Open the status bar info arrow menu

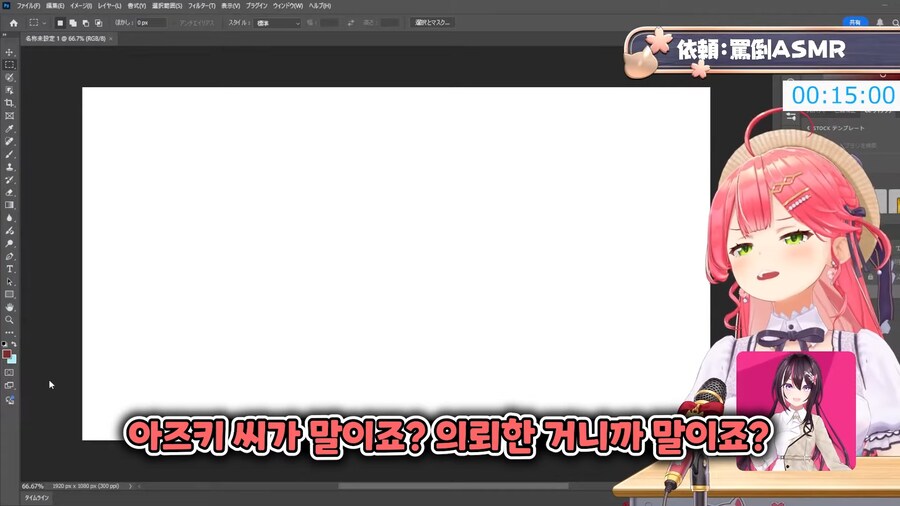point(130,486)
